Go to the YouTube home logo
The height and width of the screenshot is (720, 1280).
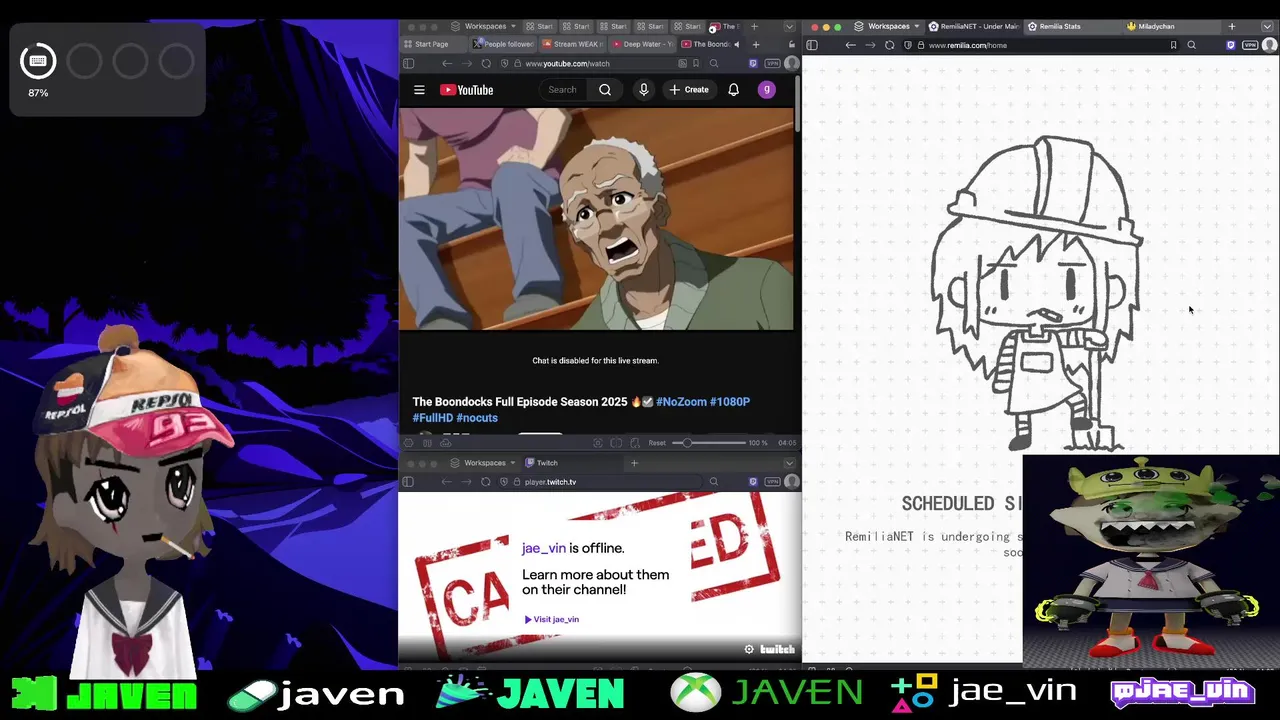(x=466, y=90)
